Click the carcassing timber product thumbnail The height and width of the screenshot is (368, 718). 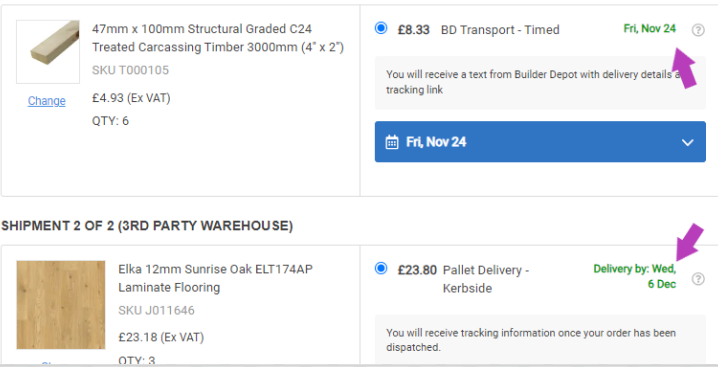tap(48, 52)
